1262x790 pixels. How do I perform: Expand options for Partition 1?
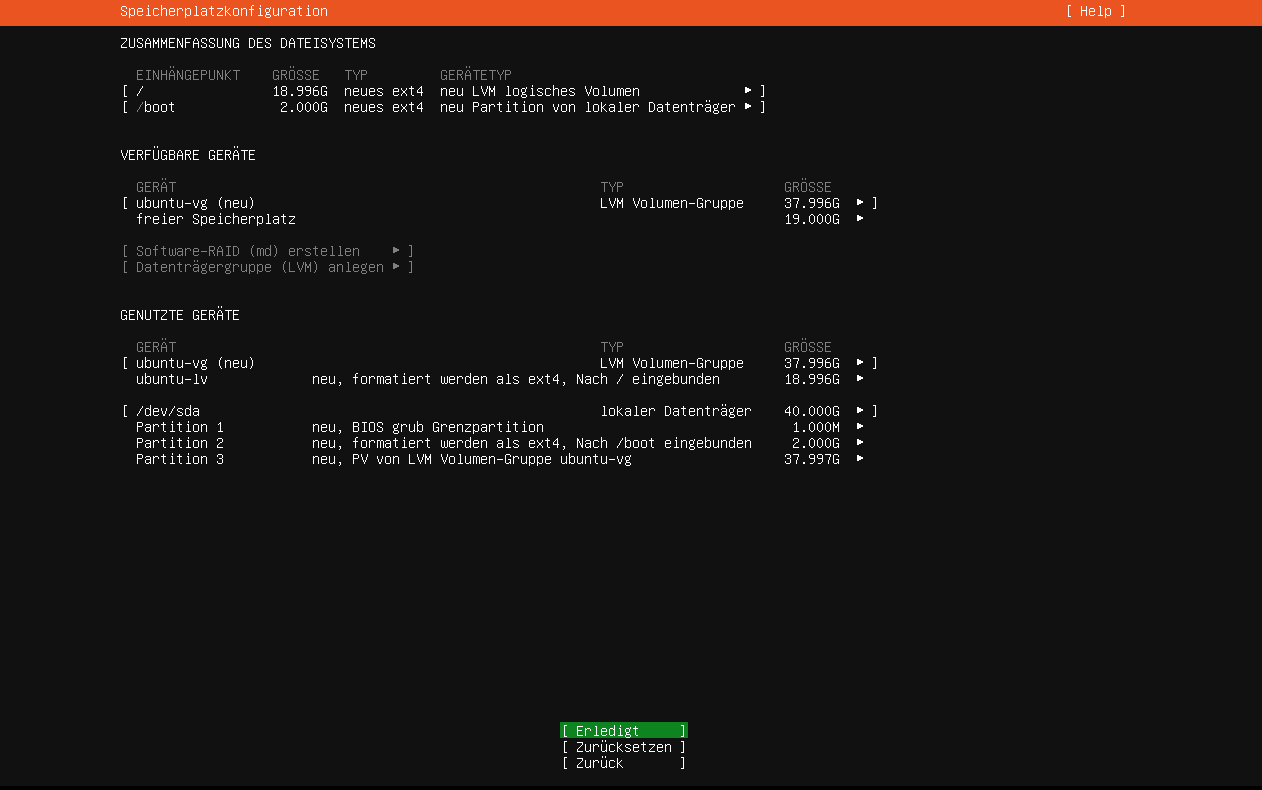[x=862, y=426]
